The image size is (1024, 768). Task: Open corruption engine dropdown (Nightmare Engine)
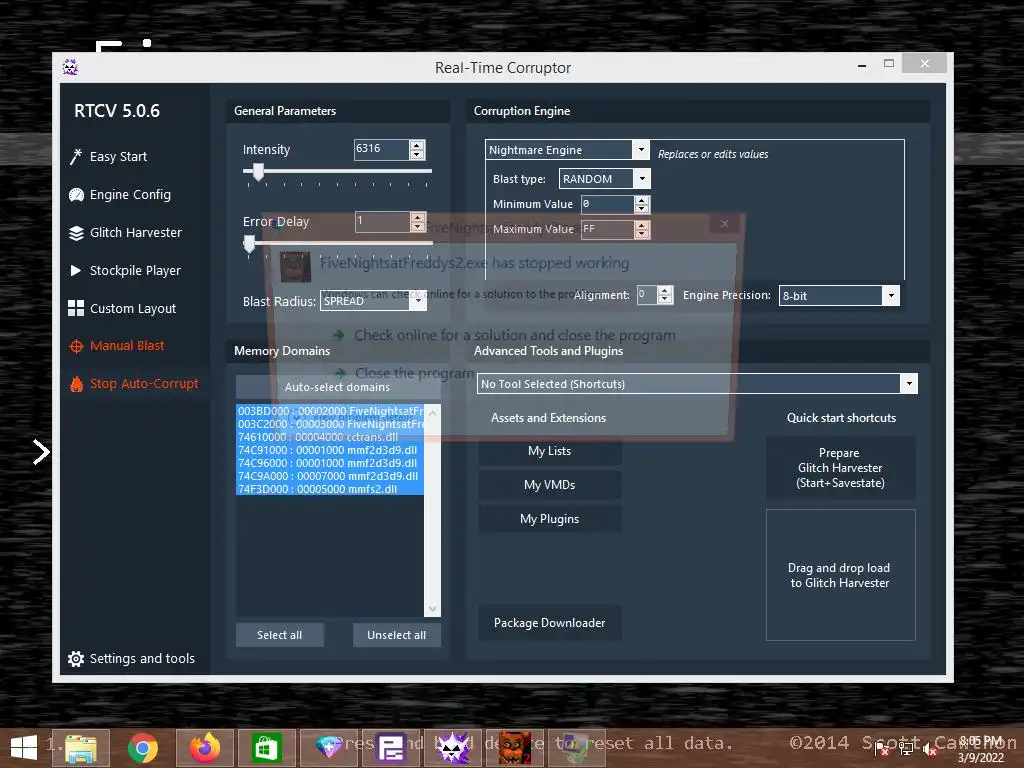(x=641, y=150)
